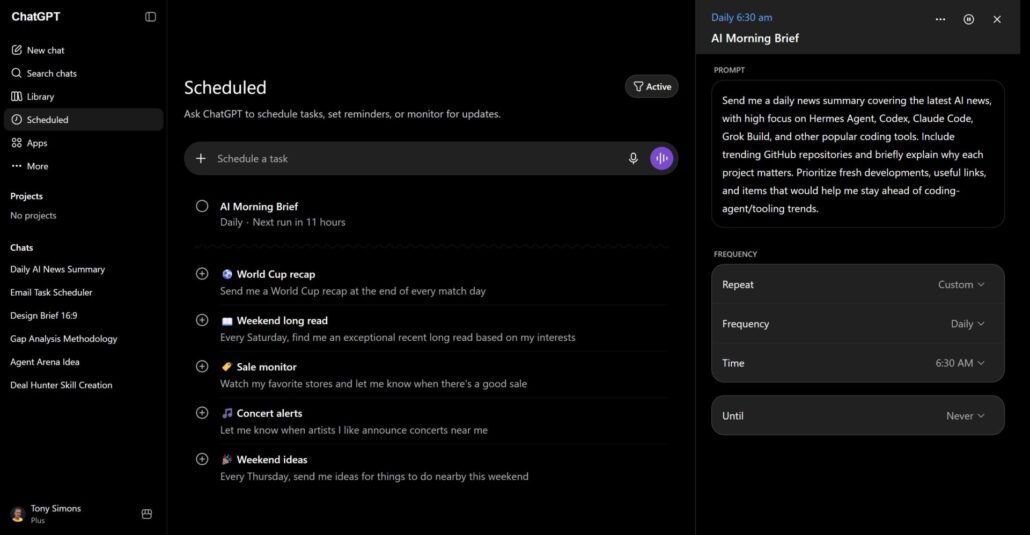
Task: Pause the AI Morning Brief task
Action: (x=968, y=19)
